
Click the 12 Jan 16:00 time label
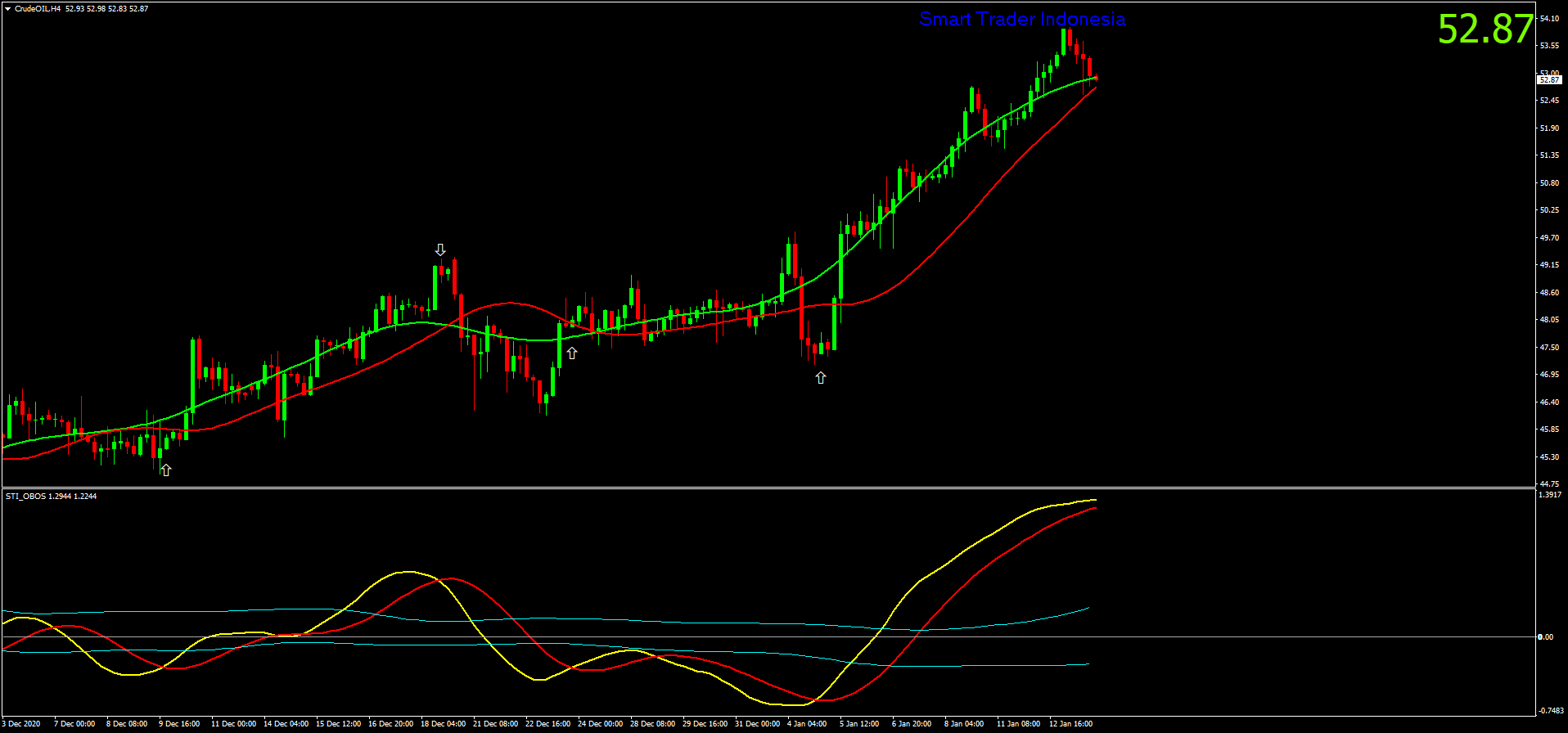tap(1070, 724)
